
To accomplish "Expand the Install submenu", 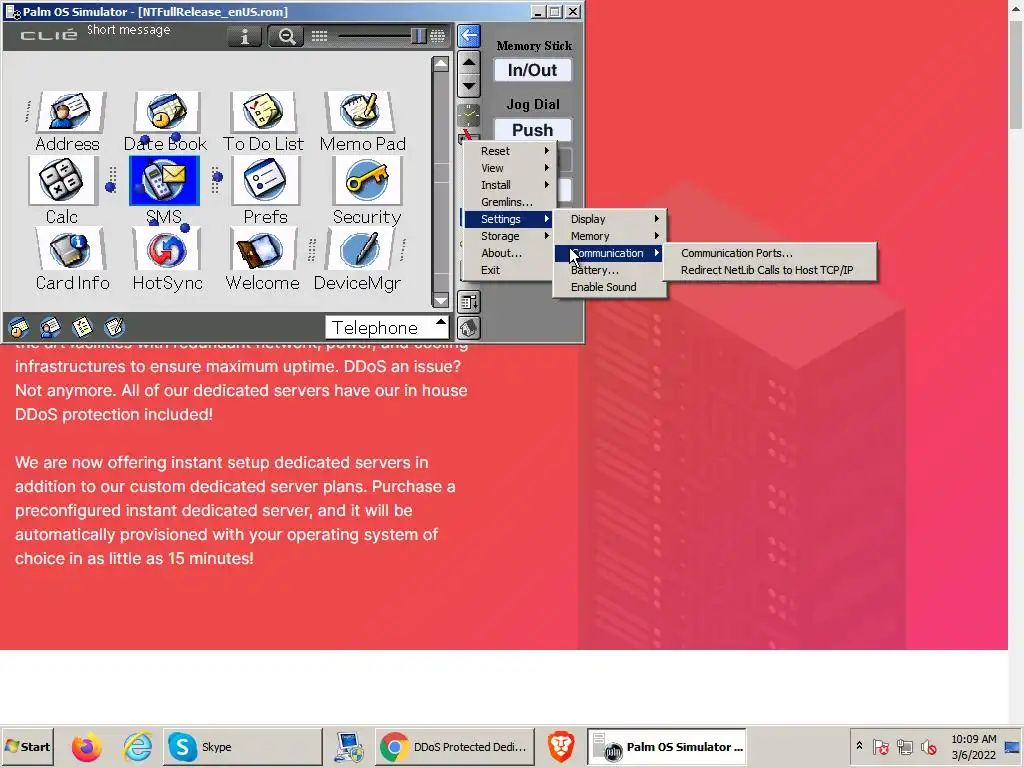I will (x=508, y=185).
